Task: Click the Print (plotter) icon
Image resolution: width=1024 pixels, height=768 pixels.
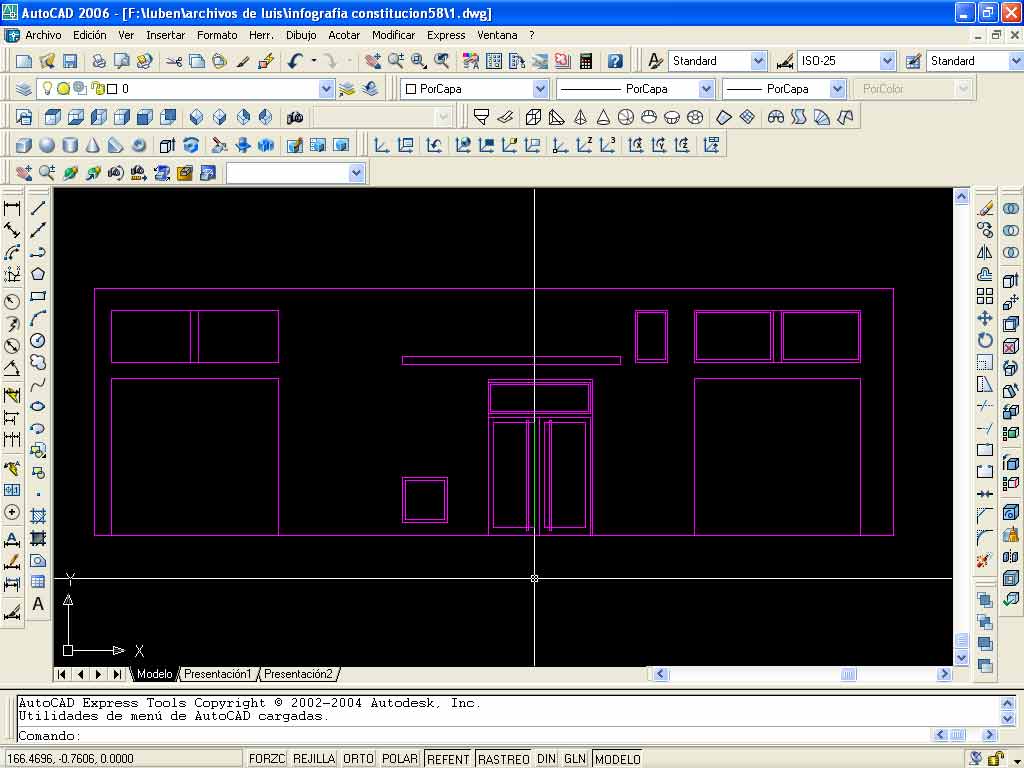Action: pyautogui.click(x=99, y=61)
